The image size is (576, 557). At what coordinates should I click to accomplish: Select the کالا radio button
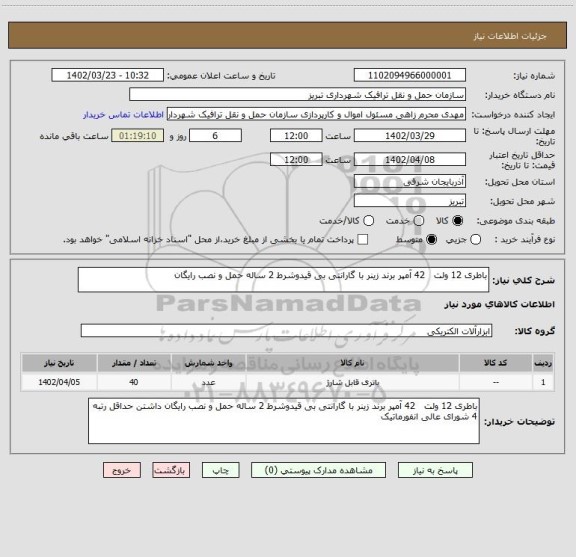[x=458, y=221]
